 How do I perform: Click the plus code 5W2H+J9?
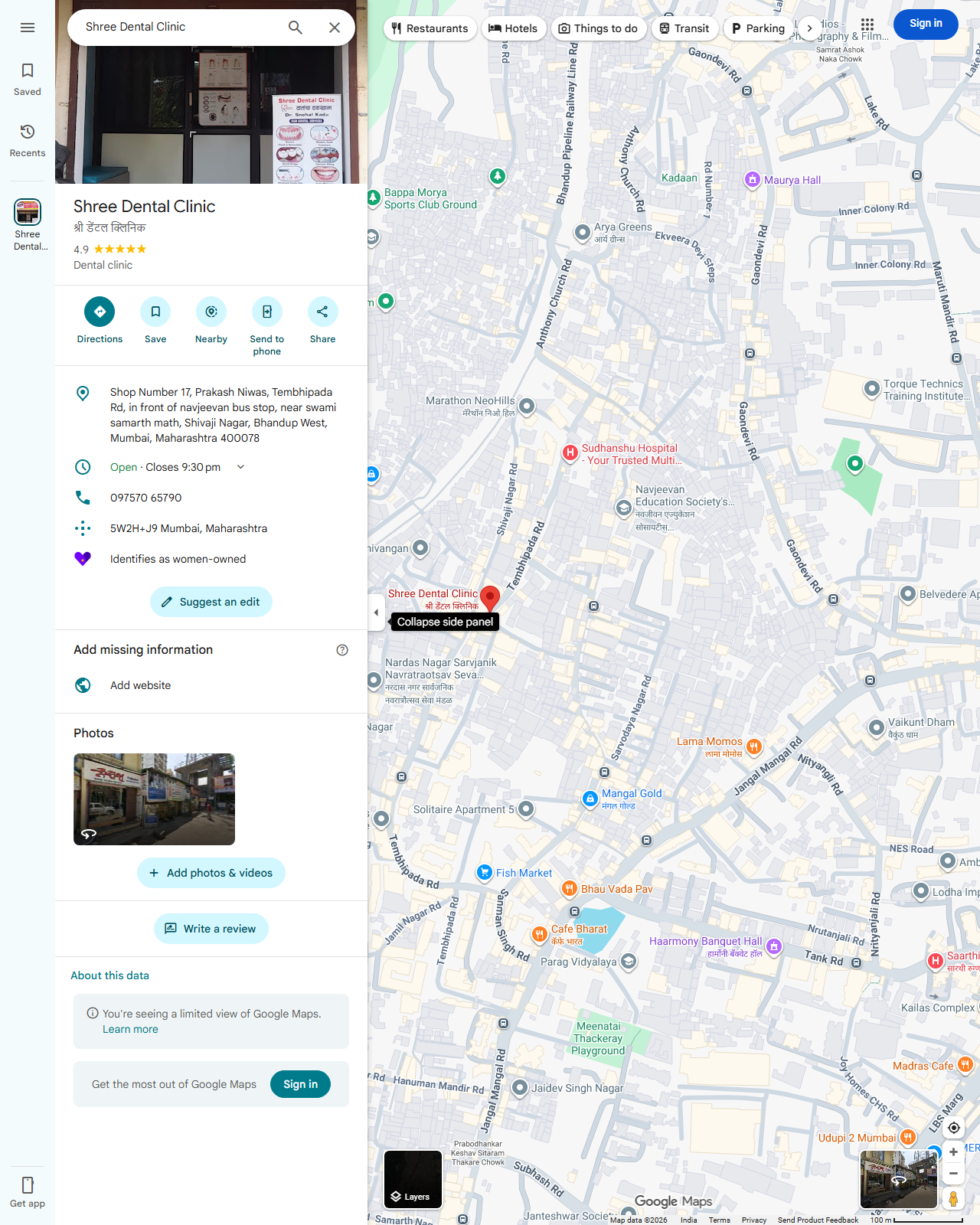click(211, 528)
